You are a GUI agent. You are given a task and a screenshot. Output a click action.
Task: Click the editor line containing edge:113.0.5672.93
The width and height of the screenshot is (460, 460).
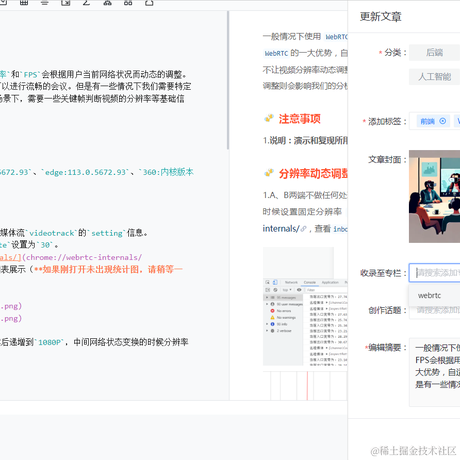click(97, 172)
